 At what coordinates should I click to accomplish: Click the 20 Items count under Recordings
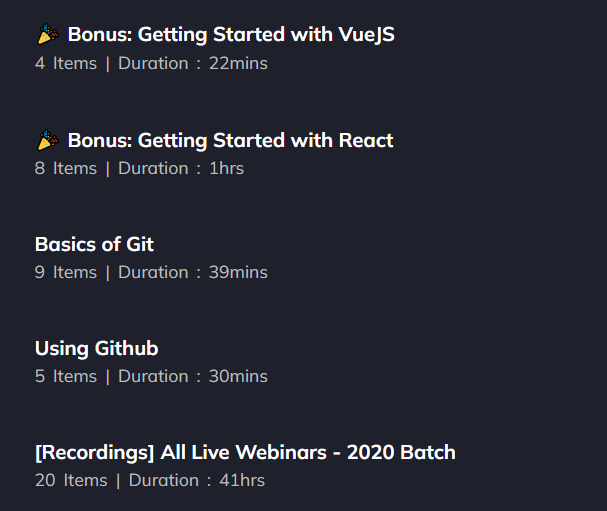(x=71, y=480)
